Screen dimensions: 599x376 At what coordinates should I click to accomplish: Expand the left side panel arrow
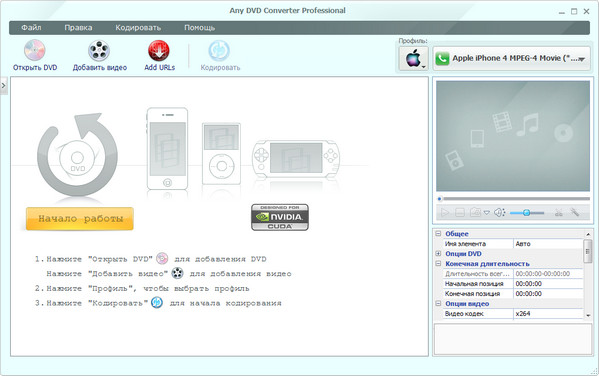tap(3, 86)
